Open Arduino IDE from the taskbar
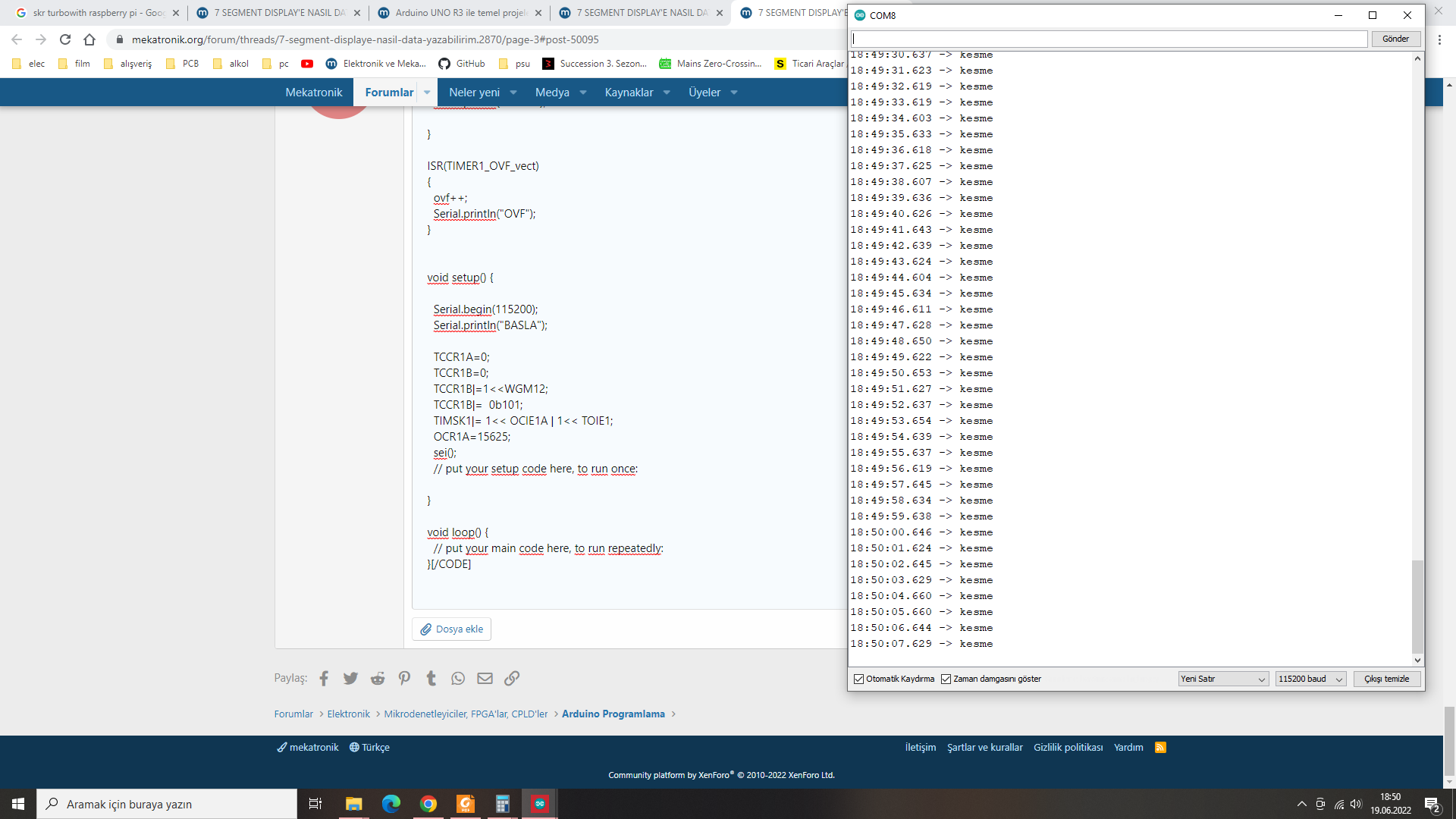Image resolution: width=1456 pixels, height=819 pixels. click(x=539, y=804)
